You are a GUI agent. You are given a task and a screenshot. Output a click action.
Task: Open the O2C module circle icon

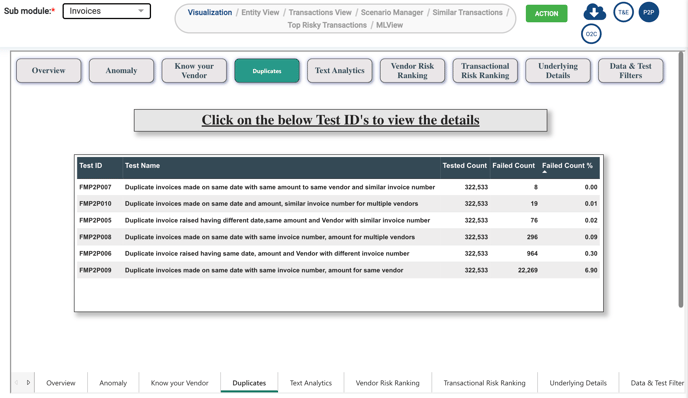tap(591, 34)
